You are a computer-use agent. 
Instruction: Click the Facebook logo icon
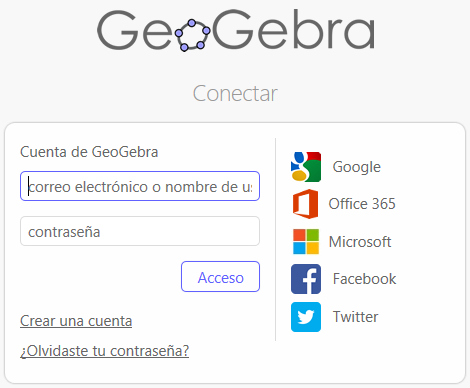[x=306, y=279]
